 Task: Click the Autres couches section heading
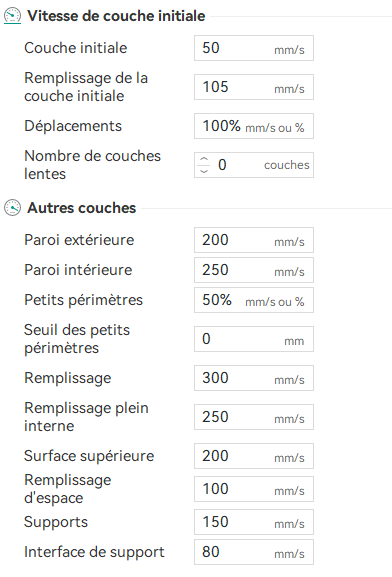81,208
